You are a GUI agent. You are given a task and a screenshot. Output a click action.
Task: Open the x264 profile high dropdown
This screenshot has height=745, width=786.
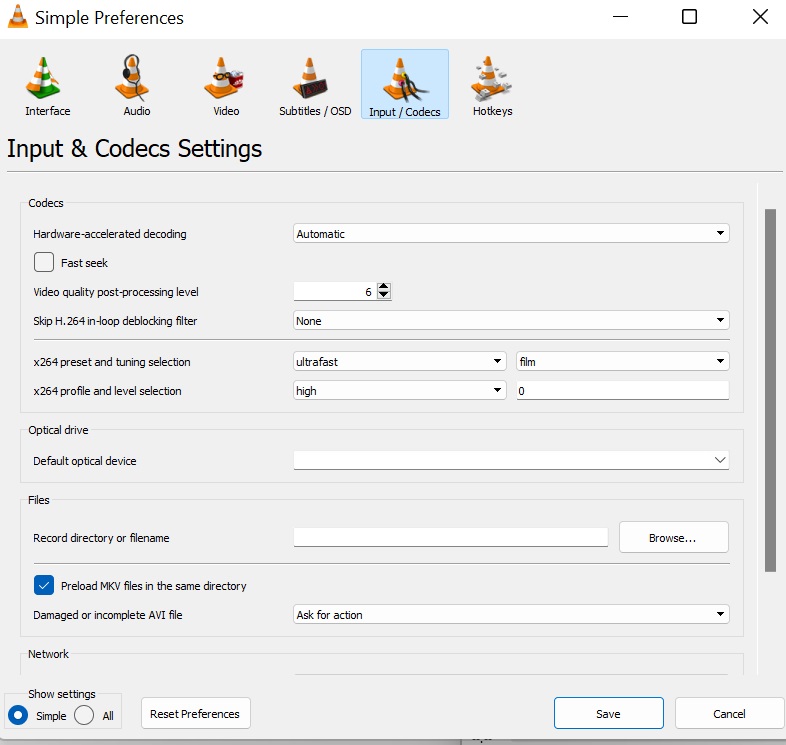click(x=400, y=391)
